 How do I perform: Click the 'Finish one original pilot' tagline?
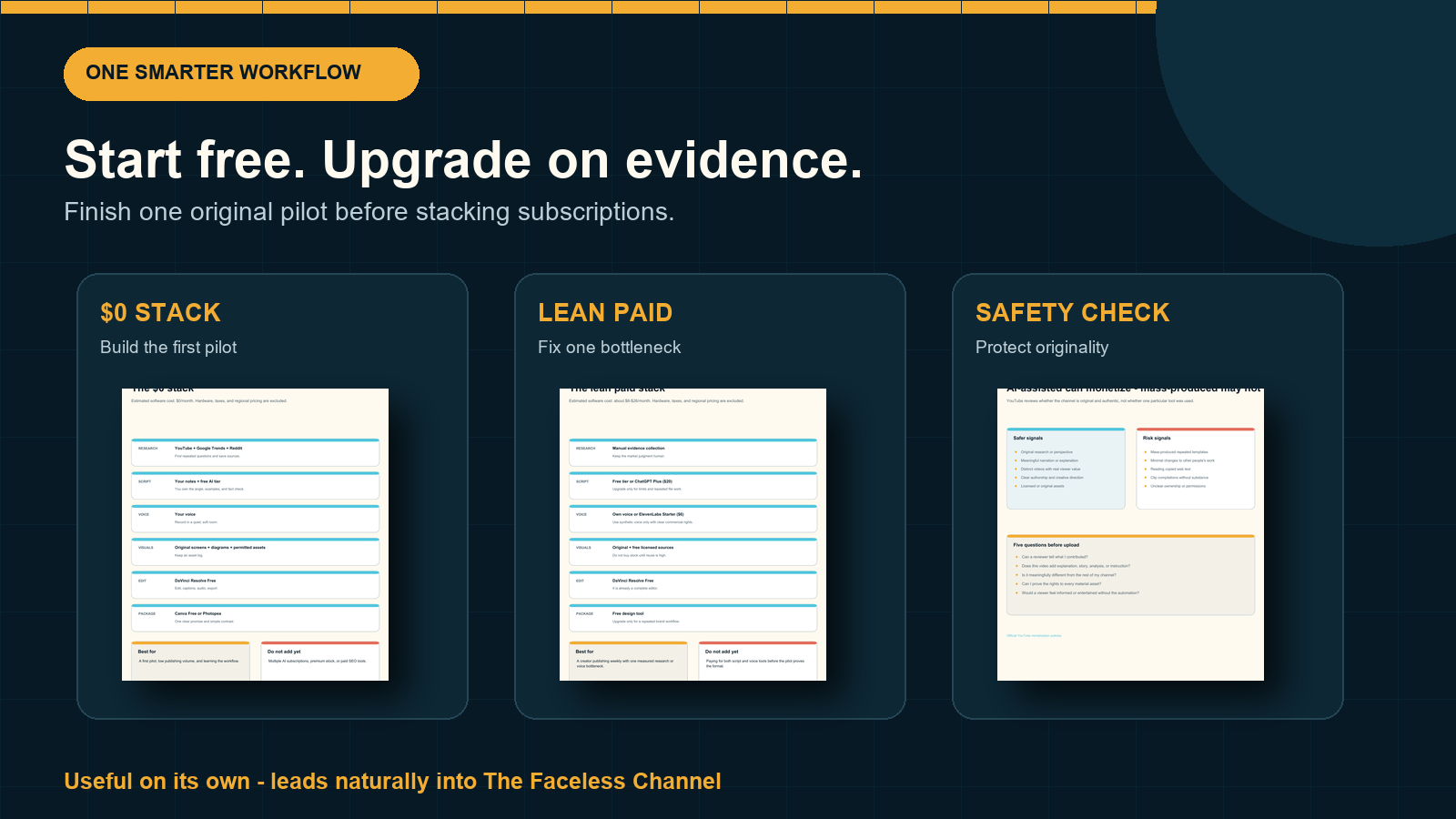point(369,212)
